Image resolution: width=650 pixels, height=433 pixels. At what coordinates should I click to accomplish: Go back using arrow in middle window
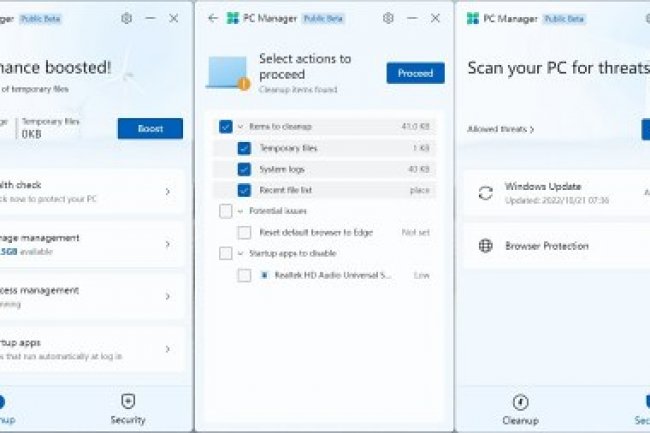click(x=213, y=18)
